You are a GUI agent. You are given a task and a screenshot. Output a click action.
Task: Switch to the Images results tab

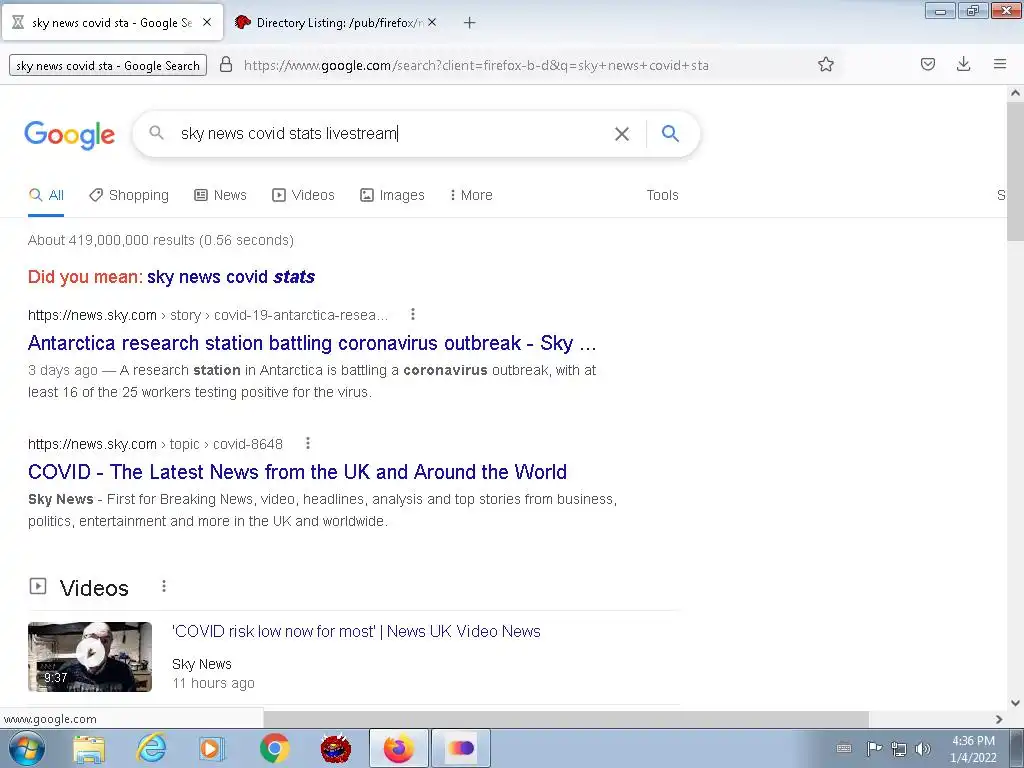point(392,195)
